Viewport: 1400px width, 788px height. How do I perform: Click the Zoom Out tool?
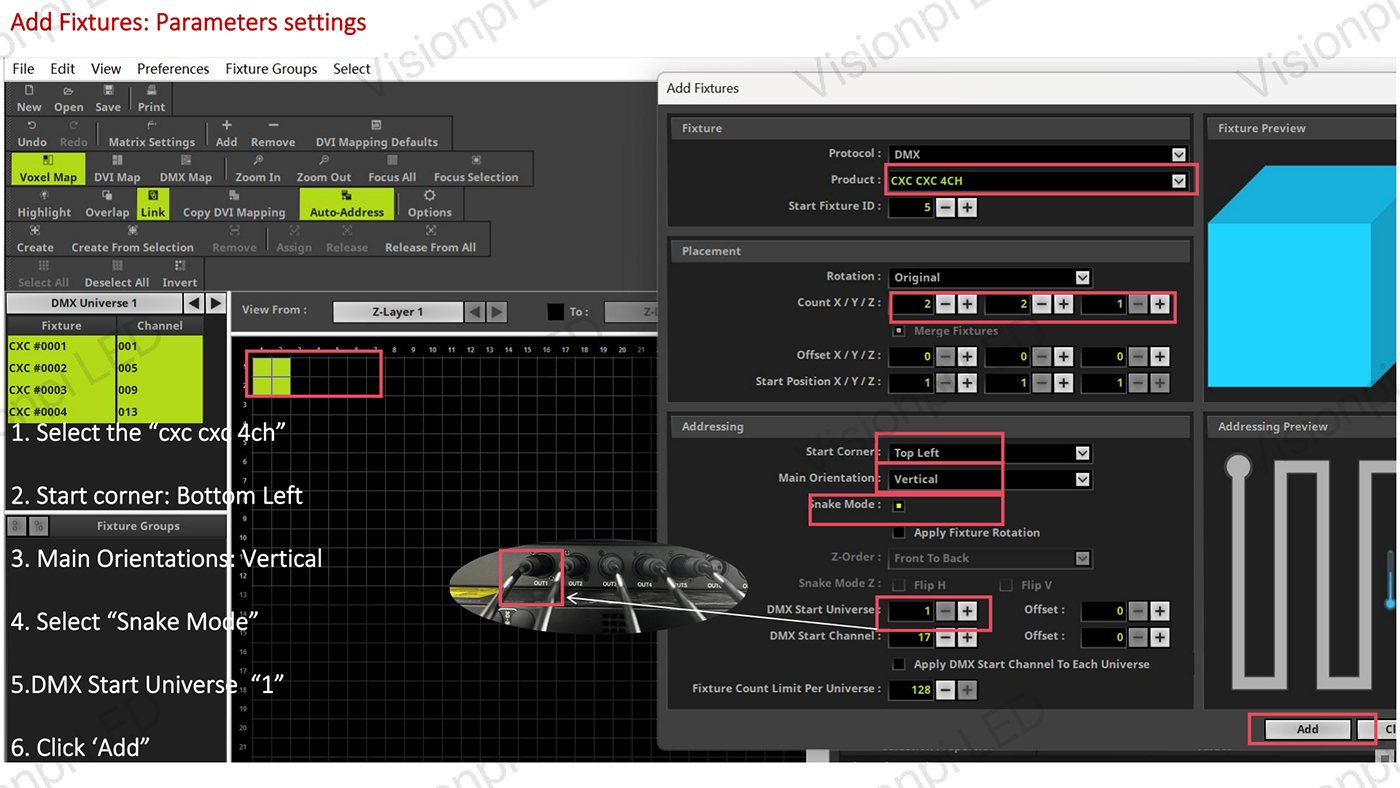click(x=324, y=169)
